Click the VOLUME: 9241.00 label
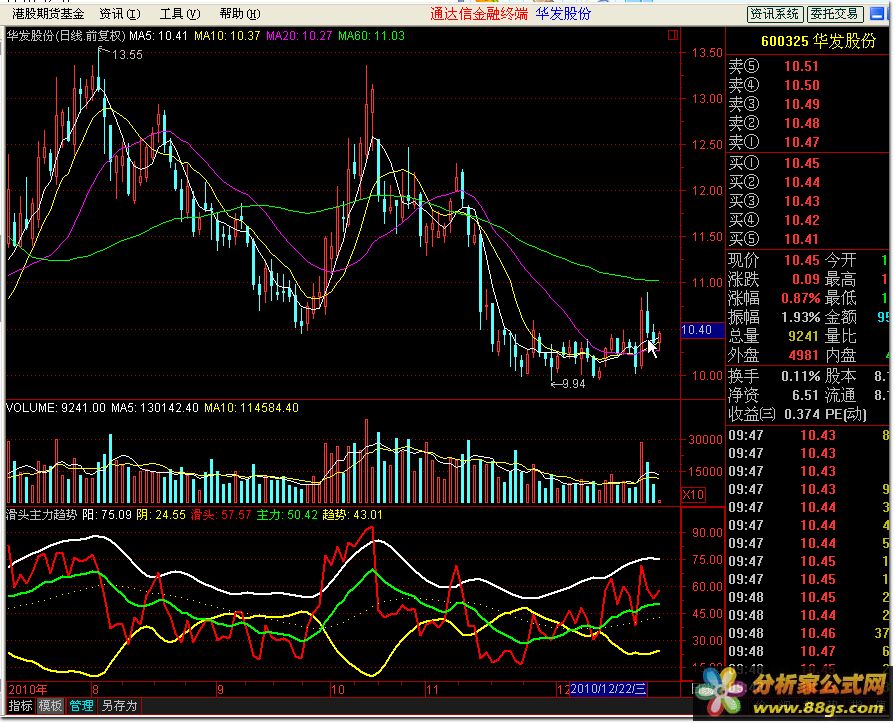 point(56,408)
